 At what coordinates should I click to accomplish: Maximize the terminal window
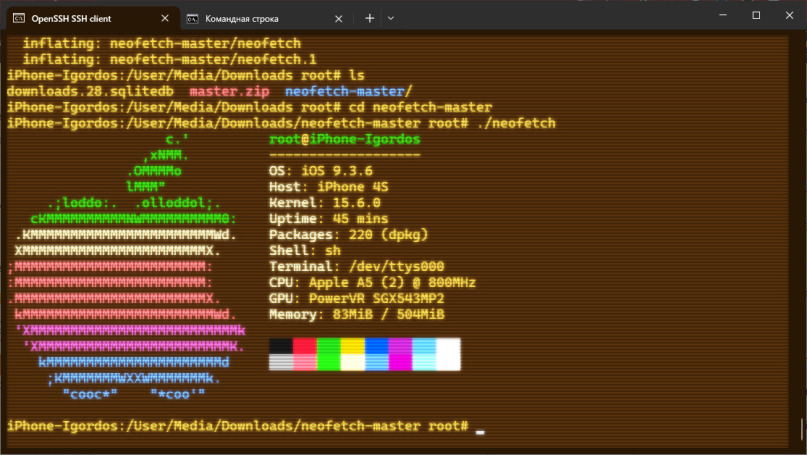(x=756, y=16)
